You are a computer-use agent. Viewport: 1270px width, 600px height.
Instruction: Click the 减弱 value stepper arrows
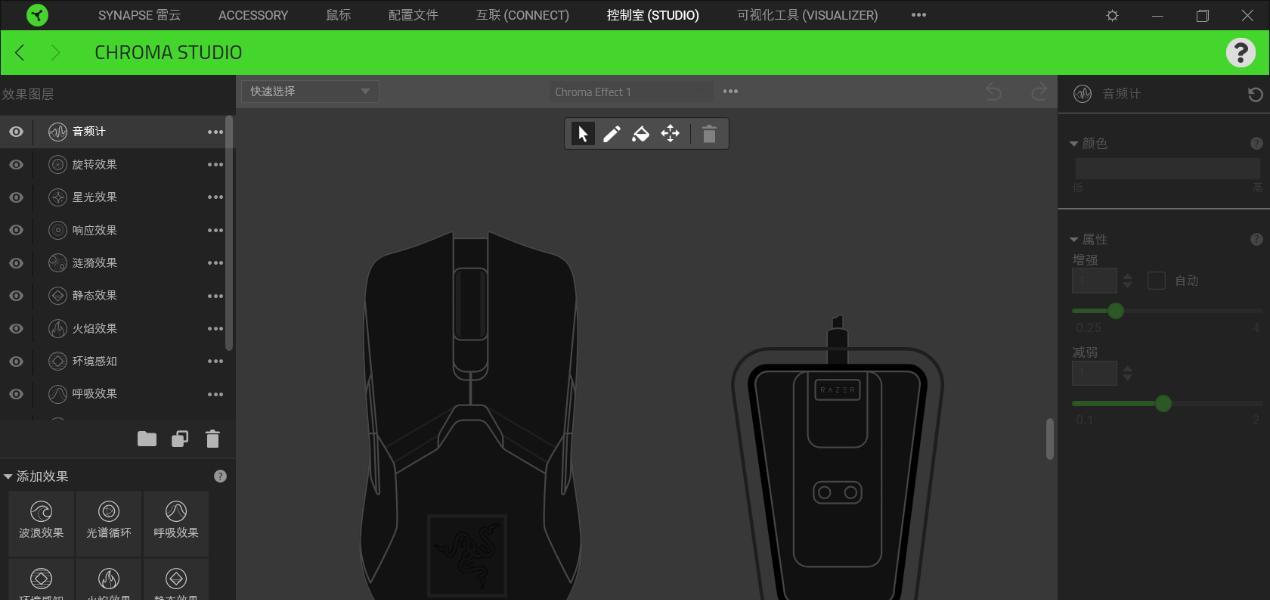click(x=1128, y=373)
